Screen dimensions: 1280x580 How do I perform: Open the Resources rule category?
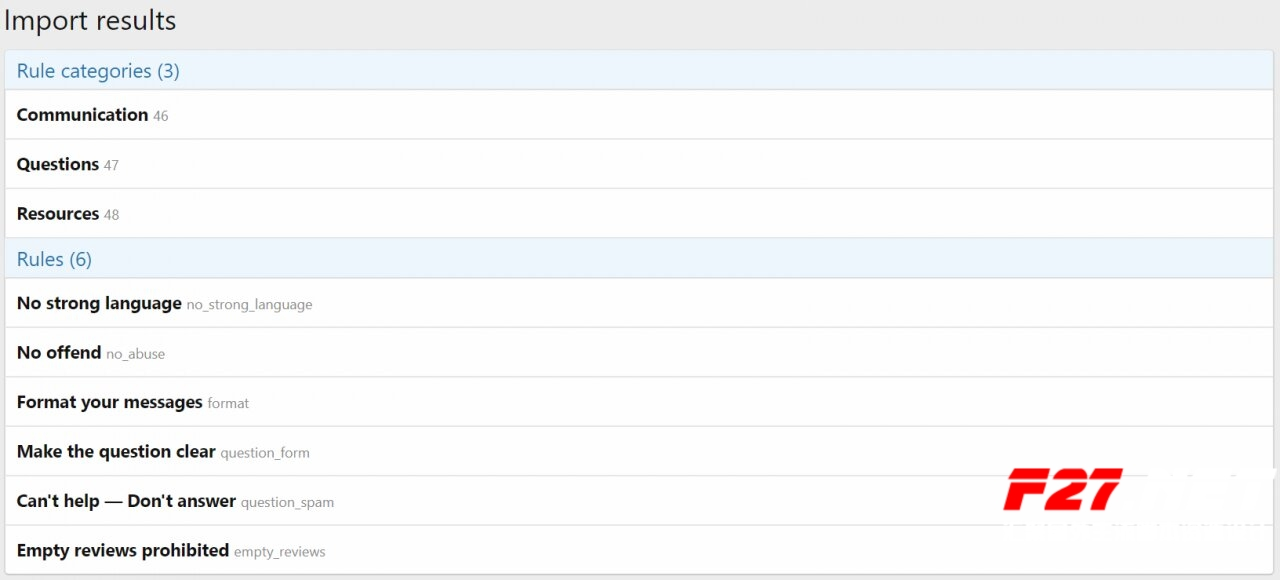(58, 214)
